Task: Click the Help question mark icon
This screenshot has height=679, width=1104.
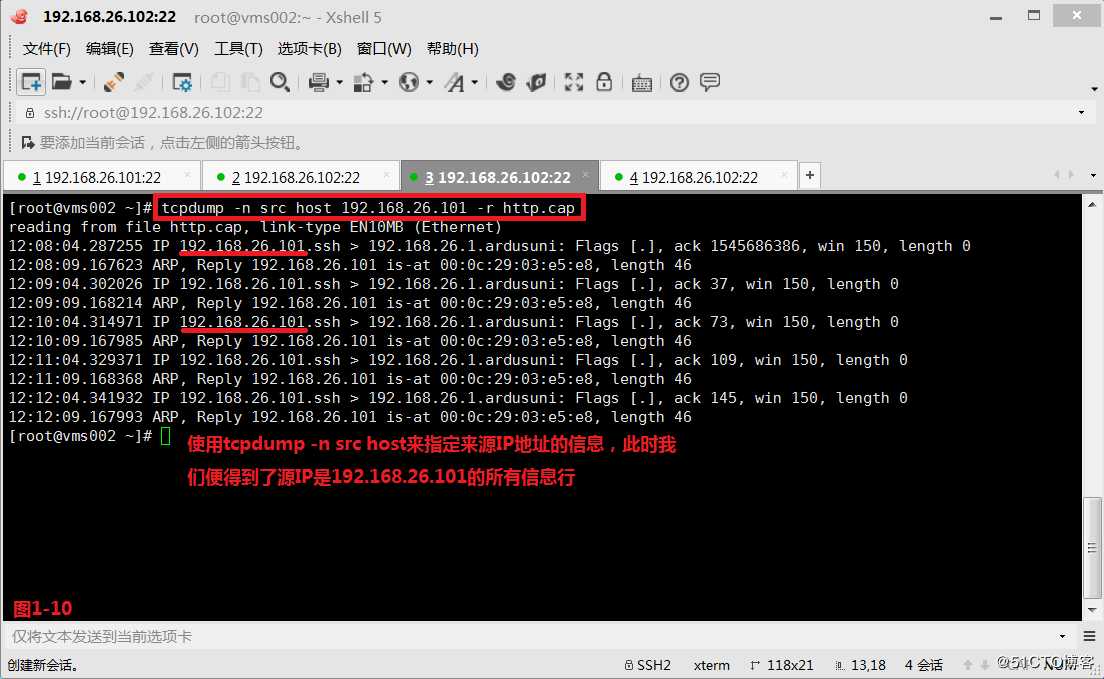Action: [679, 82]
